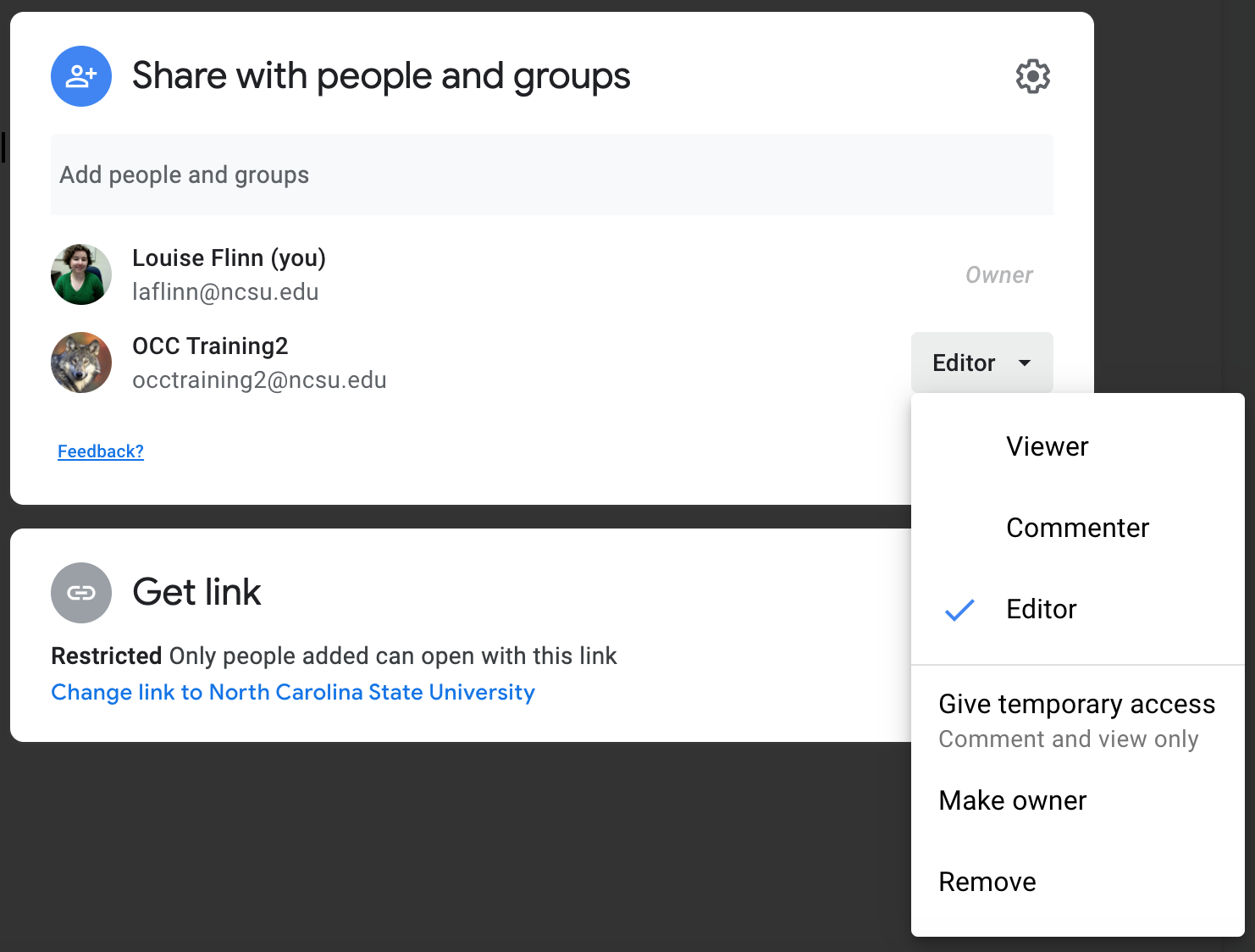Select Make owner in the menu

click(x=1012, y=800)
